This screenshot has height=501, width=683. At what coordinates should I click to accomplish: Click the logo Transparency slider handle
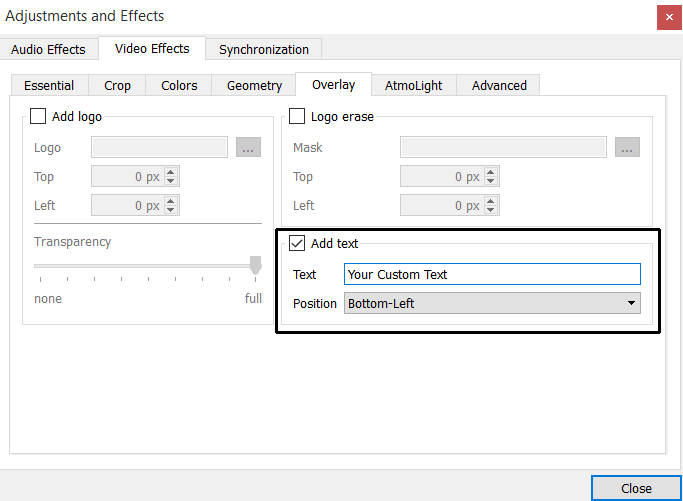(x=255, y=265)
